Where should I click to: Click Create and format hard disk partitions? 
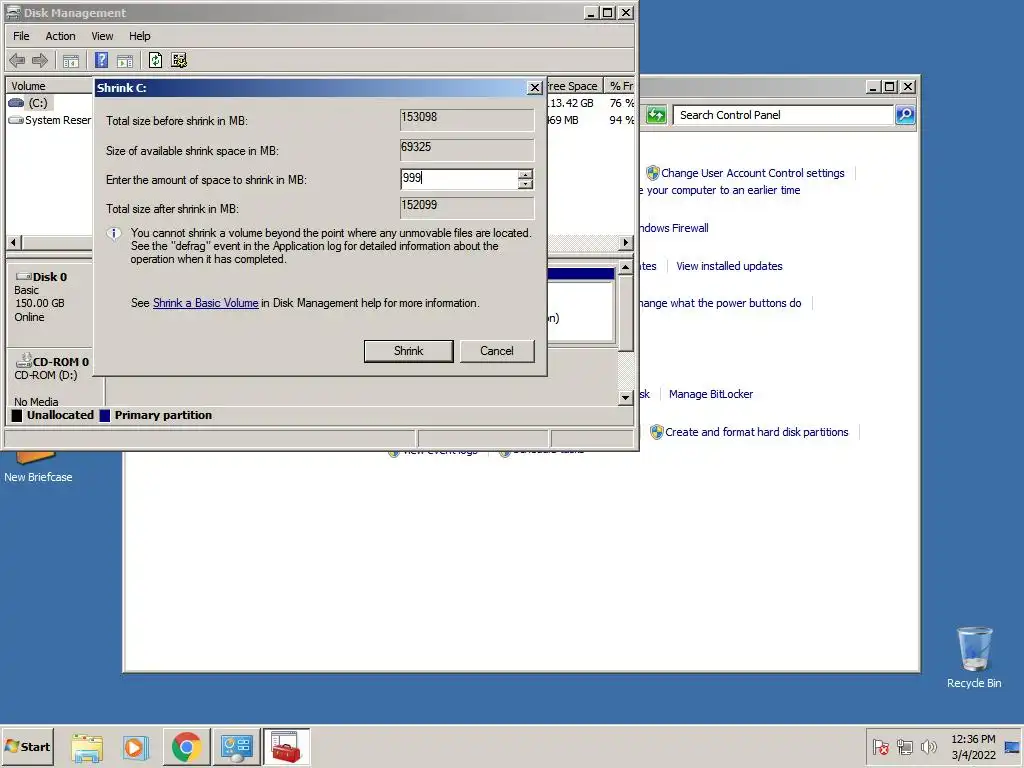click(x=756, y=432)
